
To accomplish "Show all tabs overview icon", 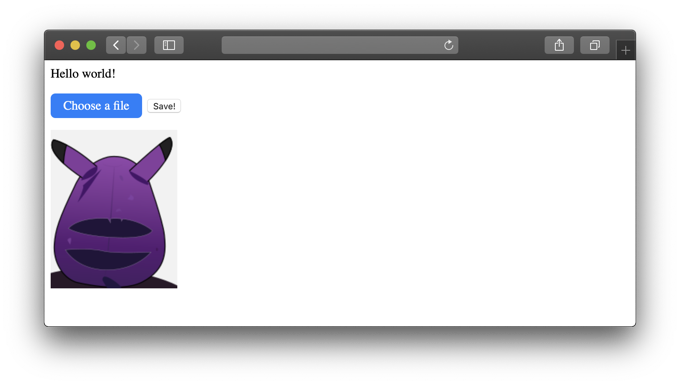I will click(595, 45).
